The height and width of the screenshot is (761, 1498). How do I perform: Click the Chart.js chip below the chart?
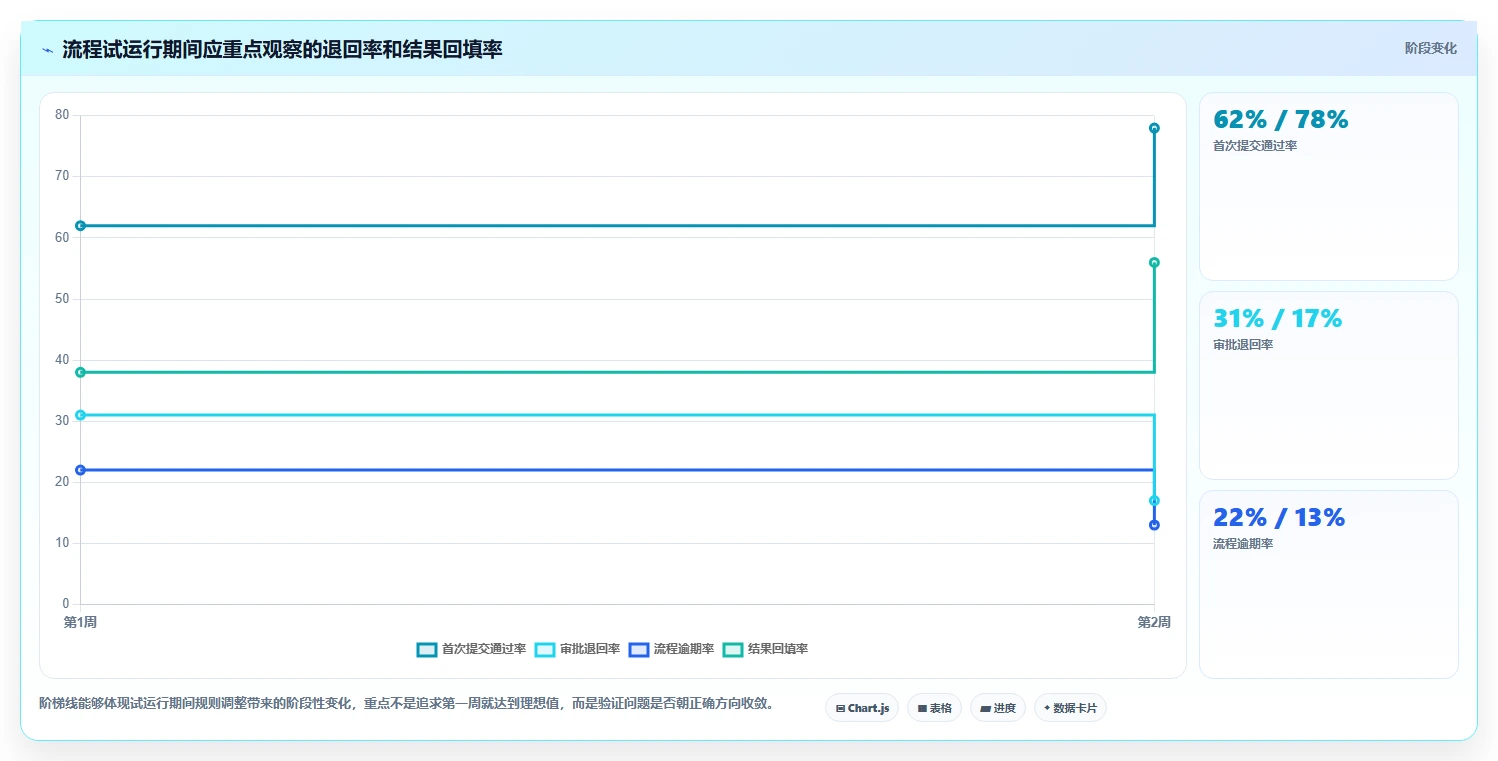[861, 708]
